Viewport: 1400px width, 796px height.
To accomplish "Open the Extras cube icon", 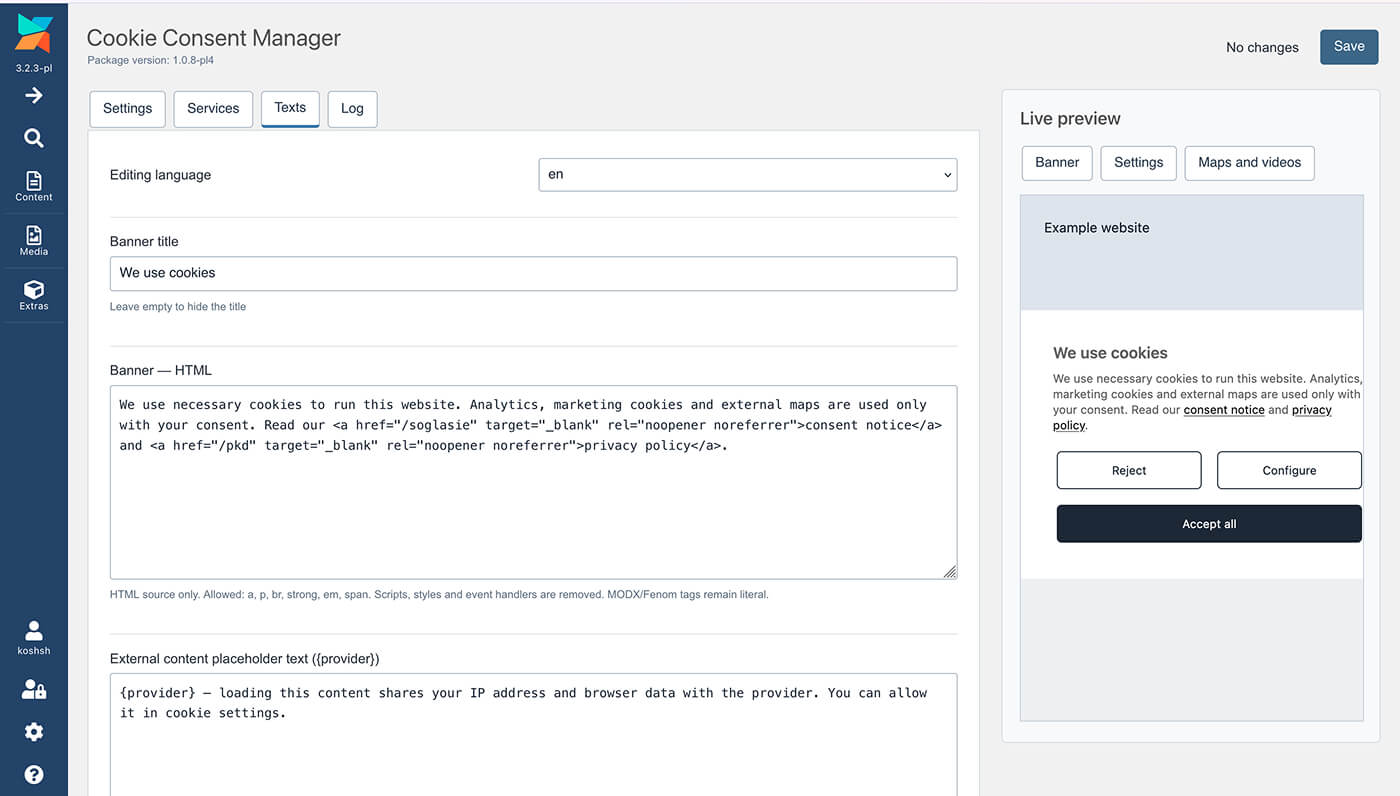I will (x=34, y=295).
